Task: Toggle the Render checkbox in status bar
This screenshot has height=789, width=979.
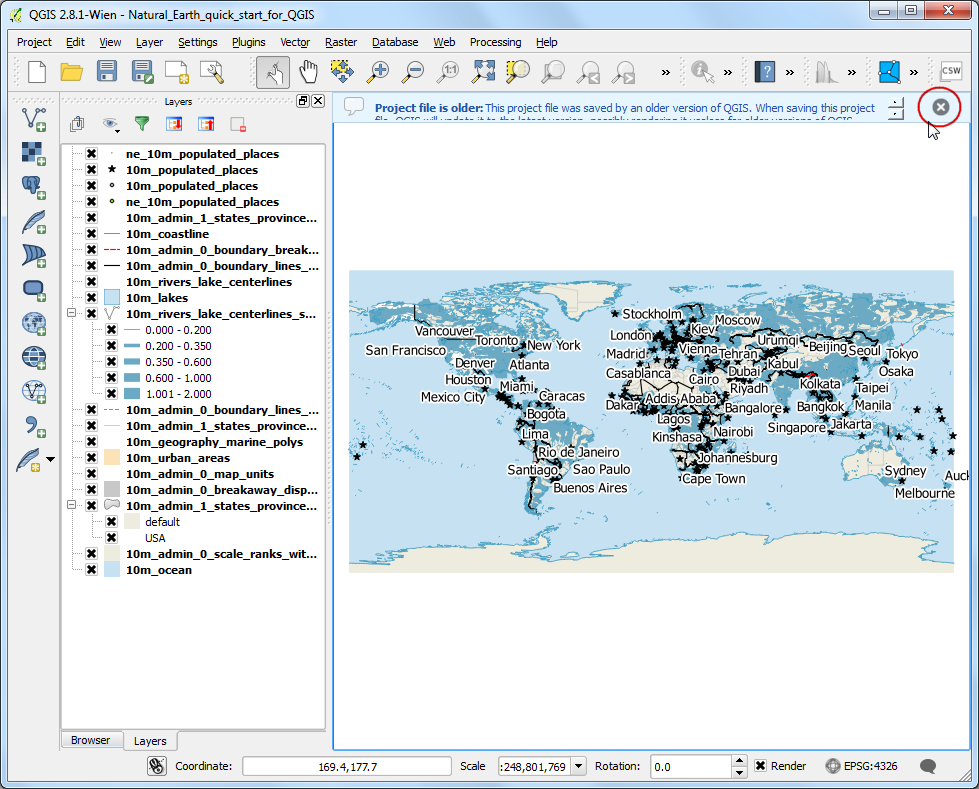Action: tap(760, 765)
